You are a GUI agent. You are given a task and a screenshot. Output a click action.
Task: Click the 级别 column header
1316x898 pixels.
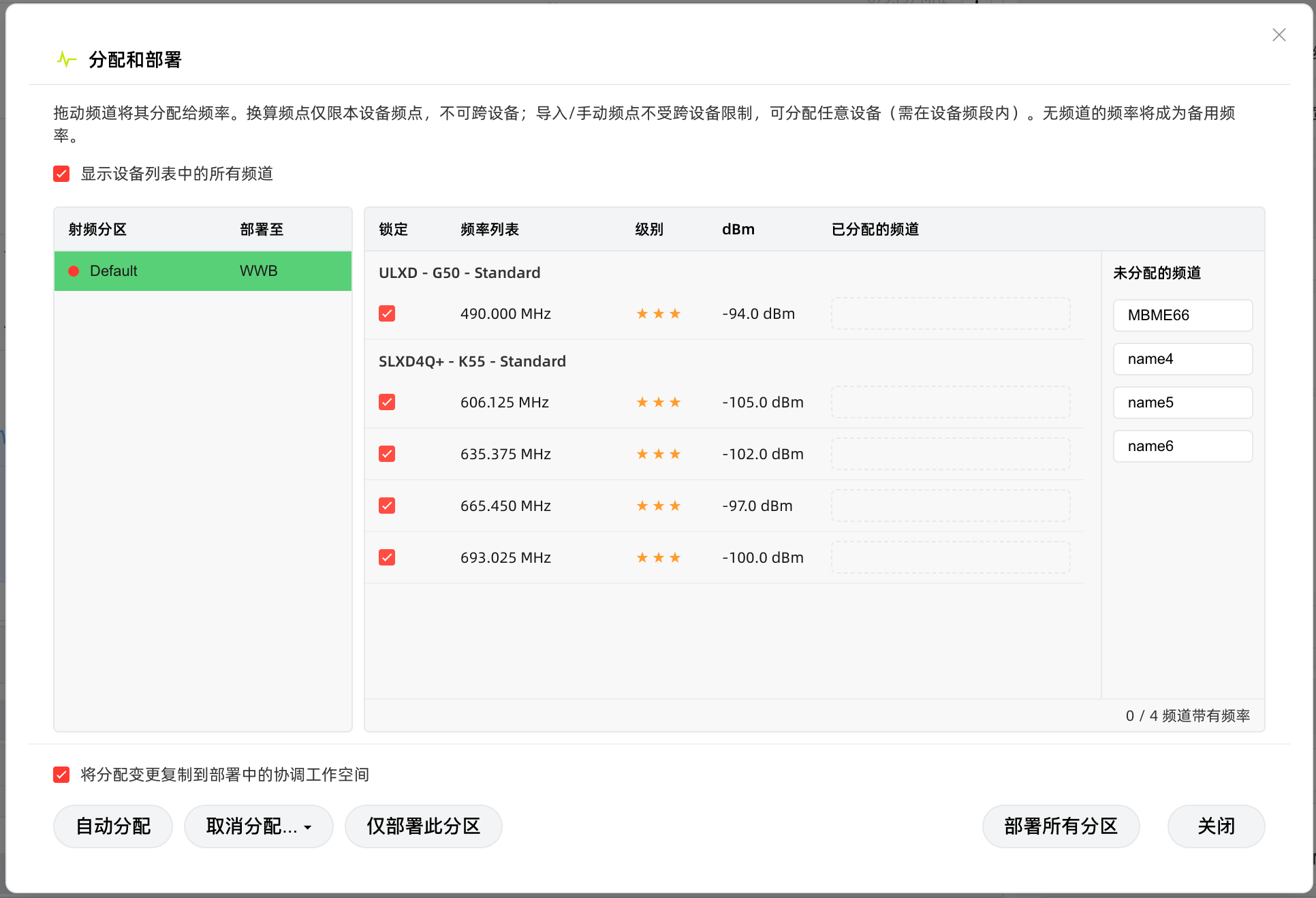coord(649,230)
